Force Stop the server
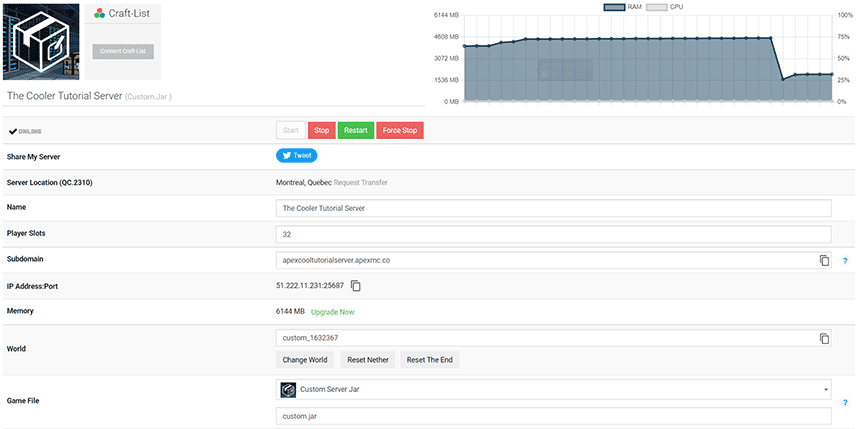The width and height of the screenshot is (865, 429). 400,130
